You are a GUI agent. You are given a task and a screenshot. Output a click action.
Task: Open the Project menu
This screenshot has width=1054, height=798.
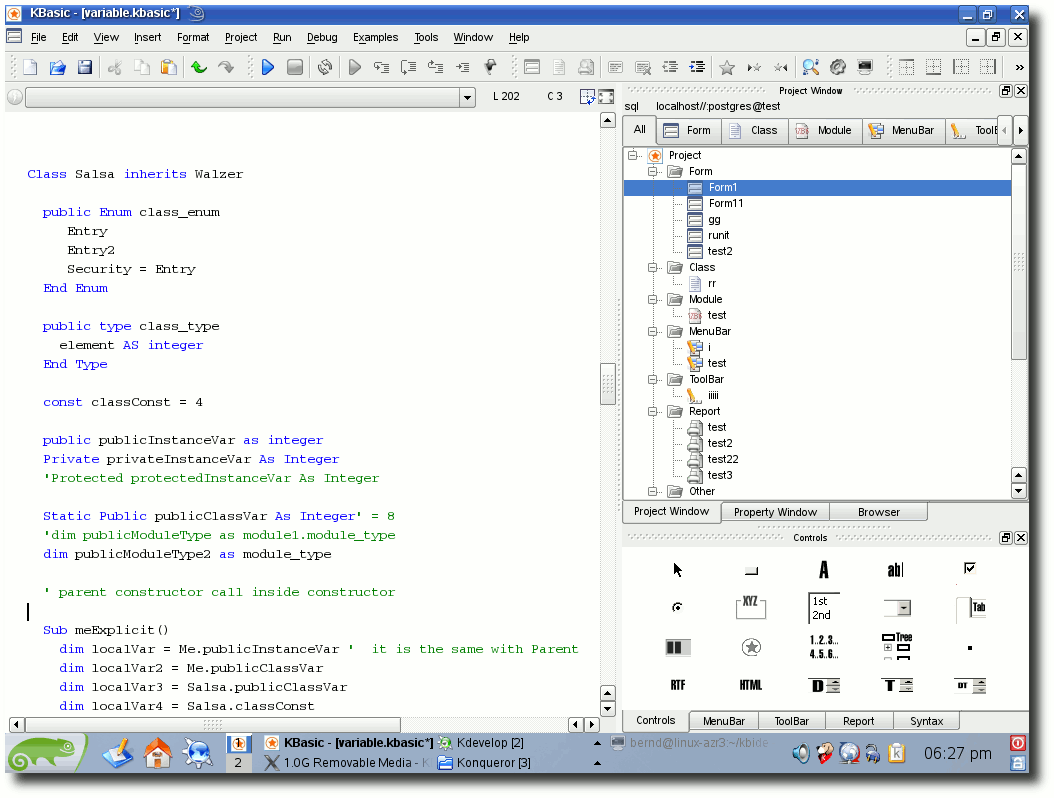coord(241,38)
